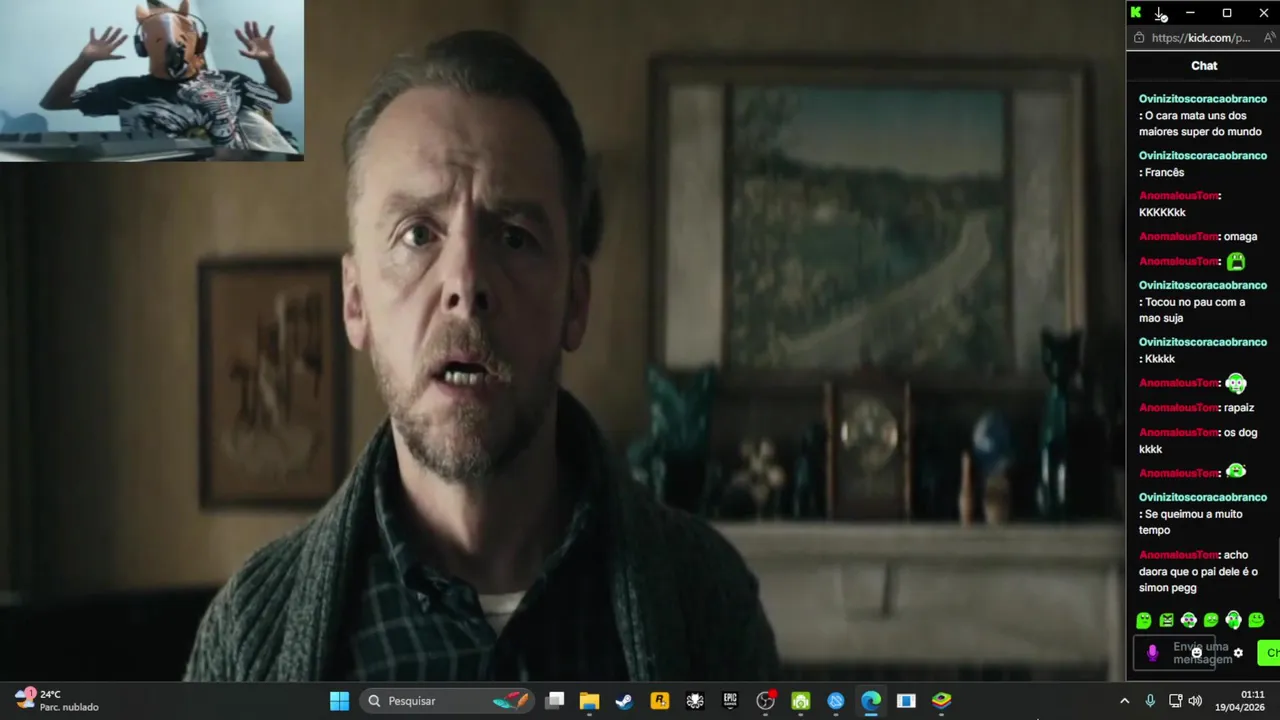The width and height of the screenshot is (1280, 720).
Task: Open the Windows Start menu
Action: click(340, 701)
